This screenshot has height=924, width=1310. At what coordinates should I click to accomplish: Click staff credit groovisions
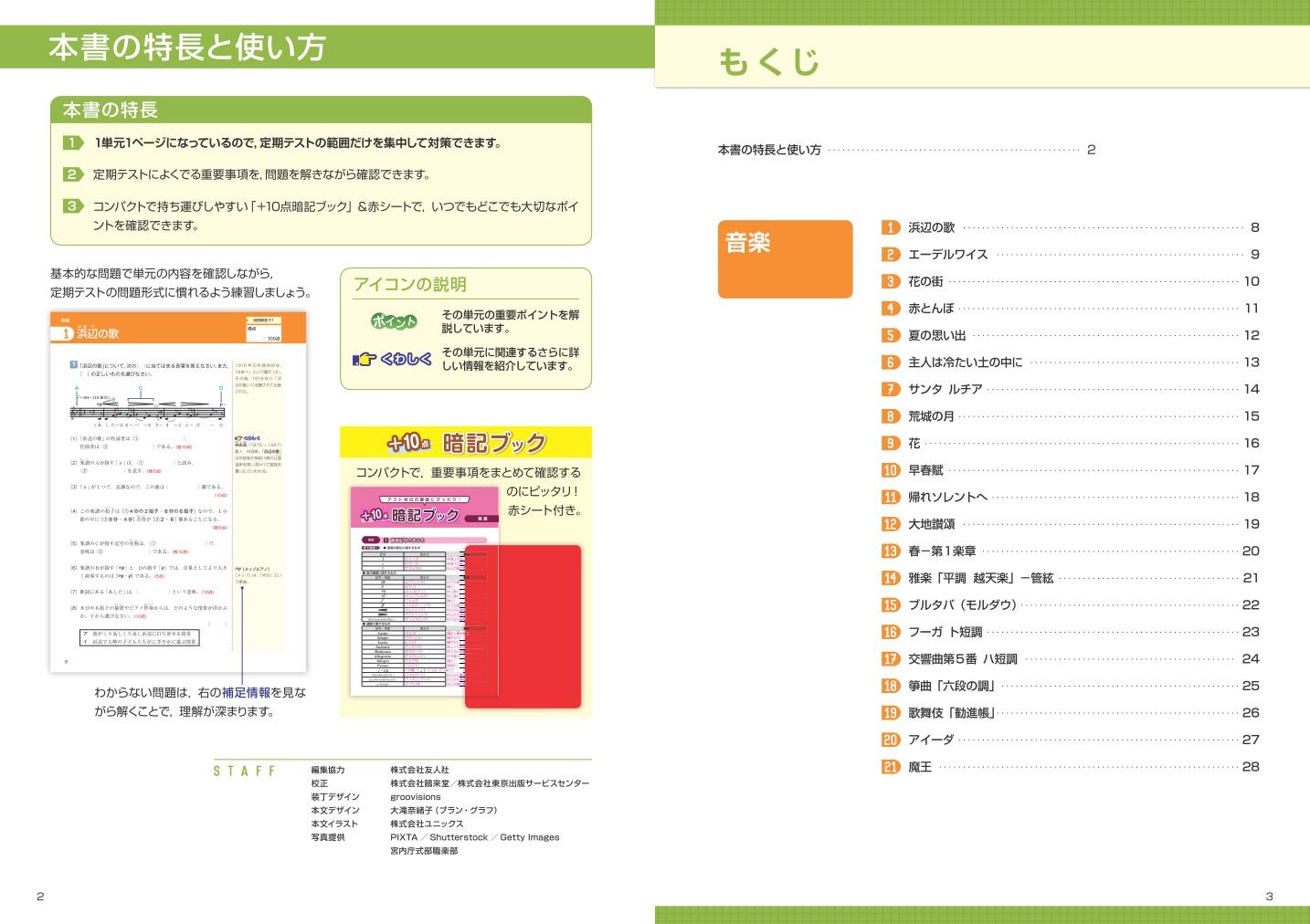click(416, 797)
